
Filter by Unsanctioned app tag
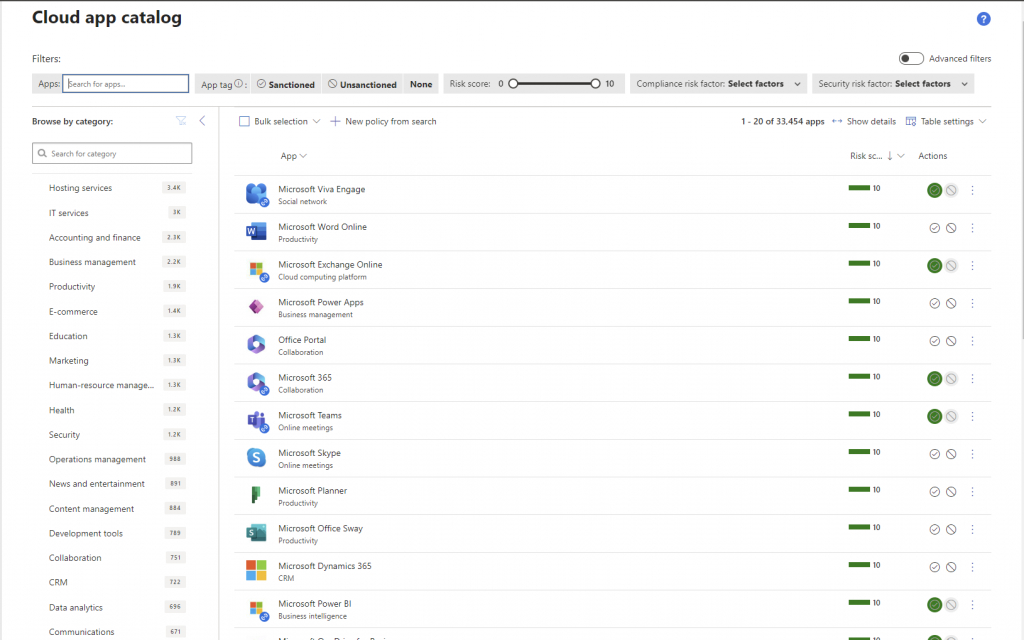coord(362,84)
